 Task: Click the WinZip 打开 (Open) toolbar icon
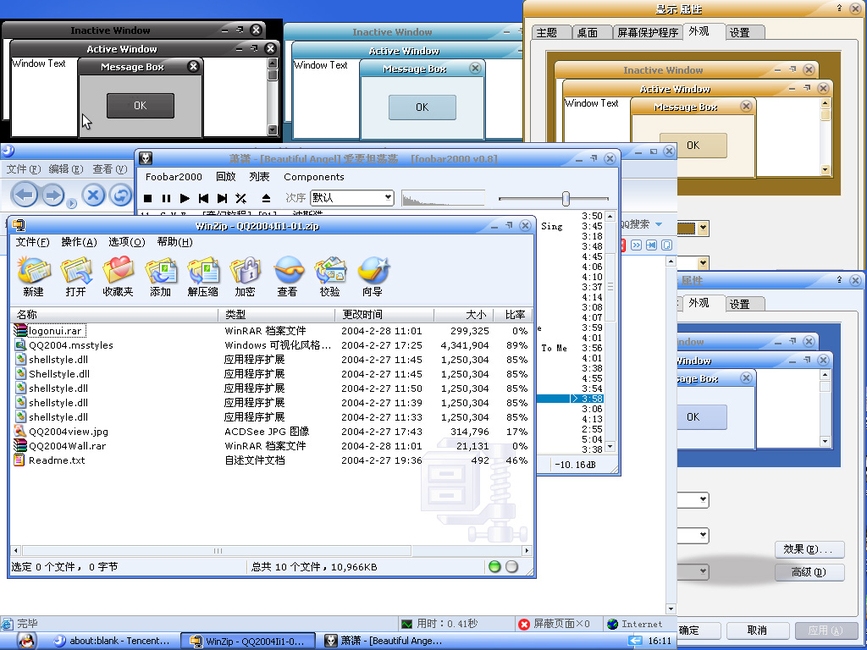pyautogui.click(x=76, y=276)
